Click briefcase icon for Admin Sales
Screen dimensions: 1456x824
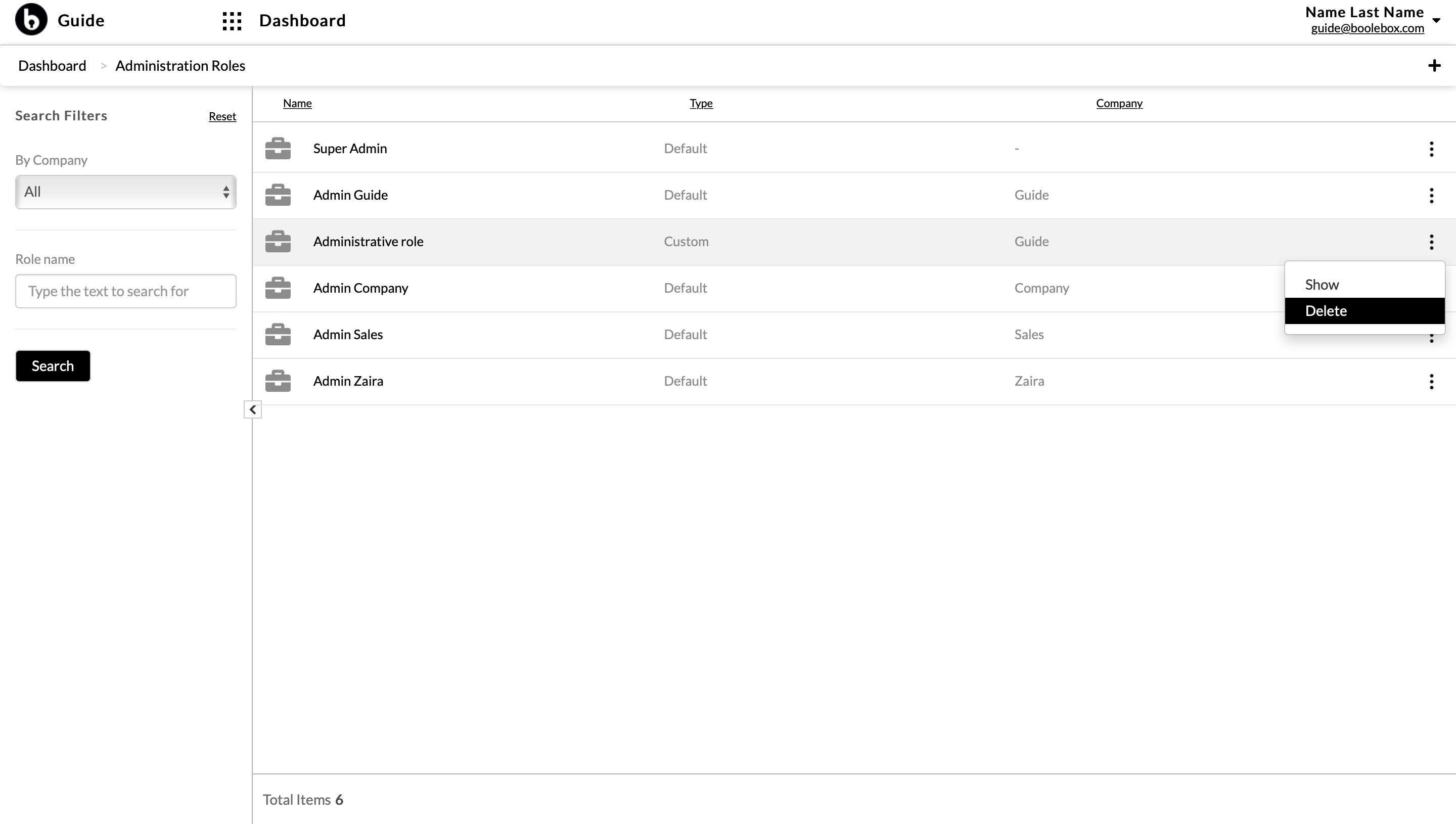click(278, 334)
